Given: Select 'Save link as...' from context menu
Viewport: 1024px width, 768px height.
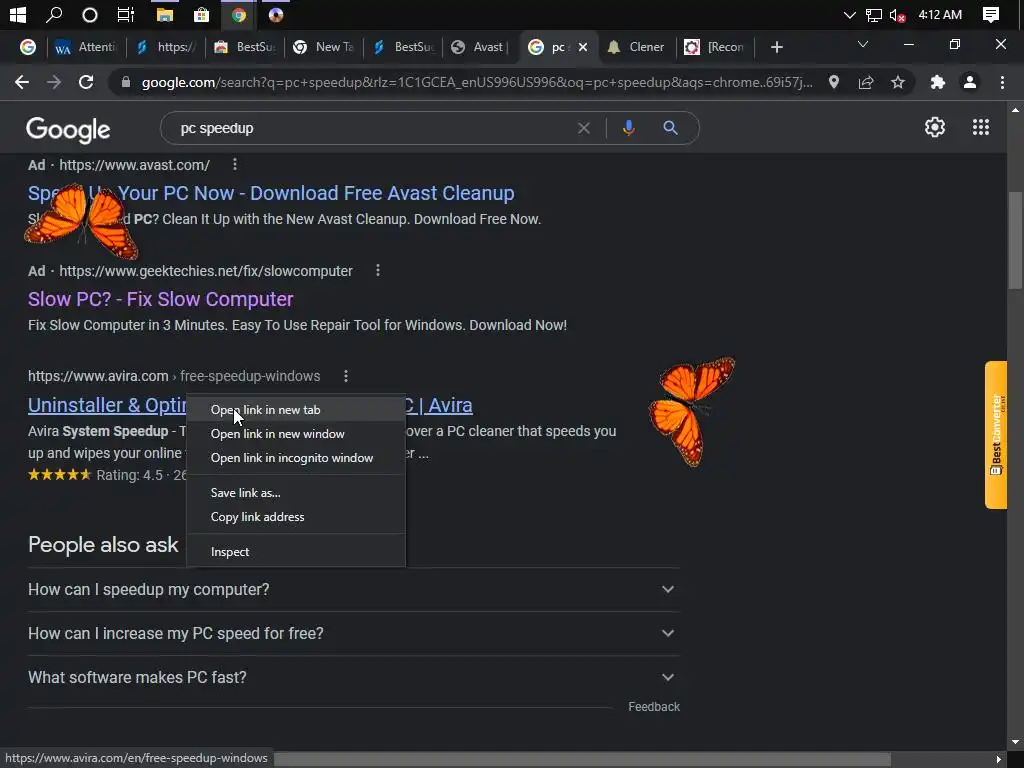Looking at the screenshot, I should pos(296,493).
